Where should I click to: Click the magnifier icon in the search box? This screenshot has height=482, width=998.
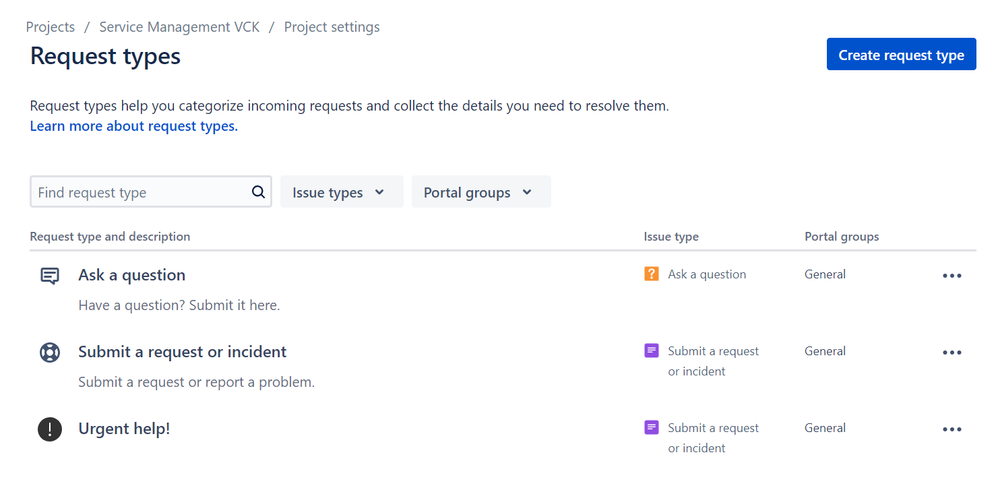pos(258,192)
